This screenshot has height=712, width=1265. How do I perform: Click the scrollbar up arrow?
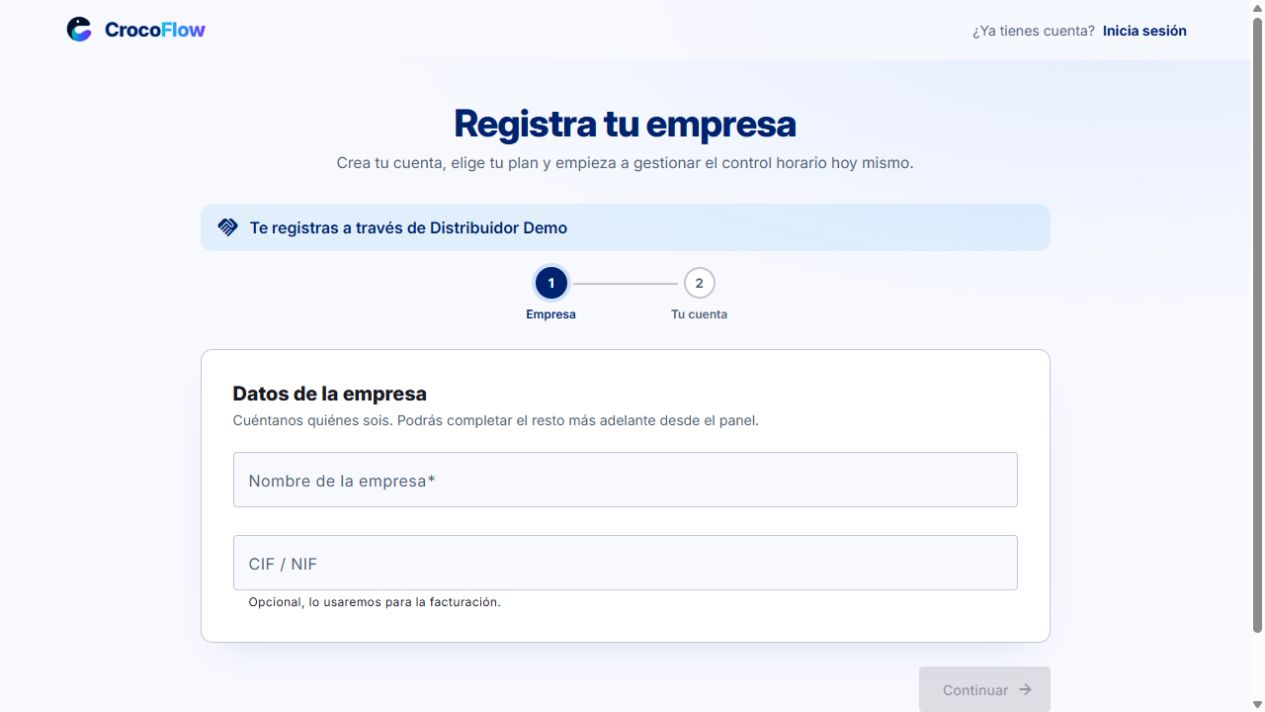click(1258, 7)
